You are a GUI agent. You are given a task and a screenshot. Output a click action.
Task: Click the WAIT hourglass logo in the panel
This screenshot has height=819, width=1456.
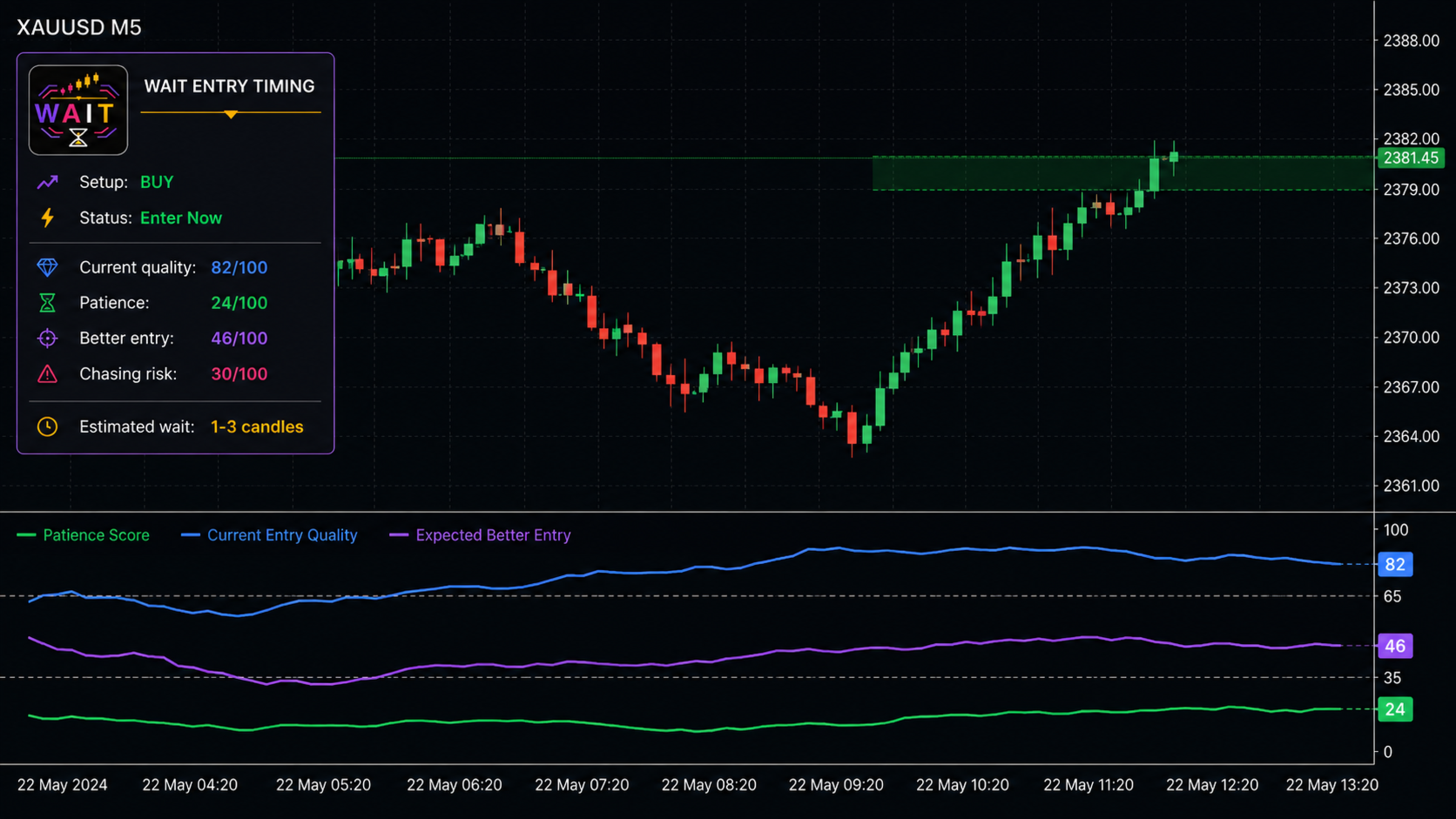coord(78,110)
